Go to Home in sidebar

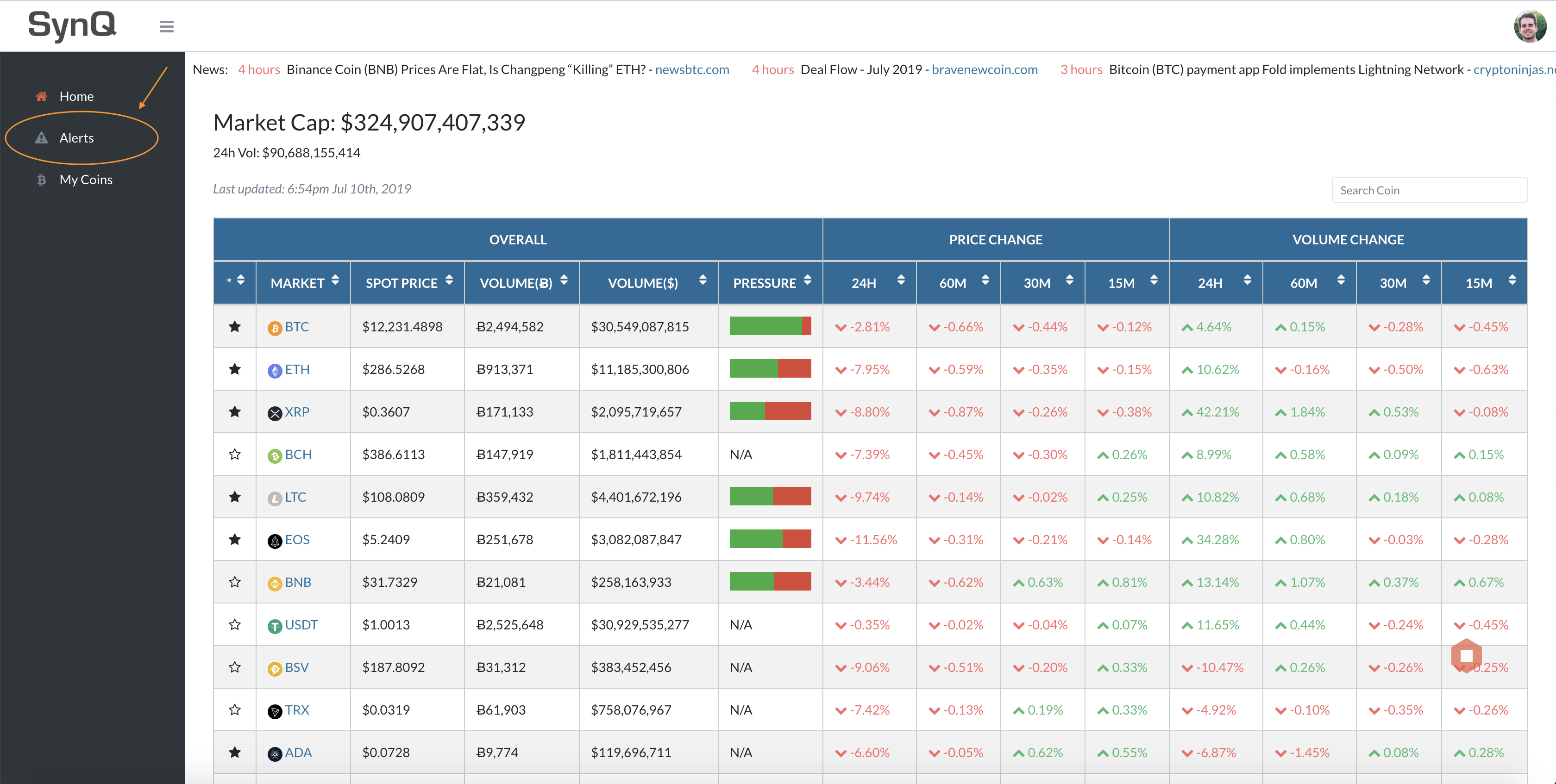pos(76,96)
